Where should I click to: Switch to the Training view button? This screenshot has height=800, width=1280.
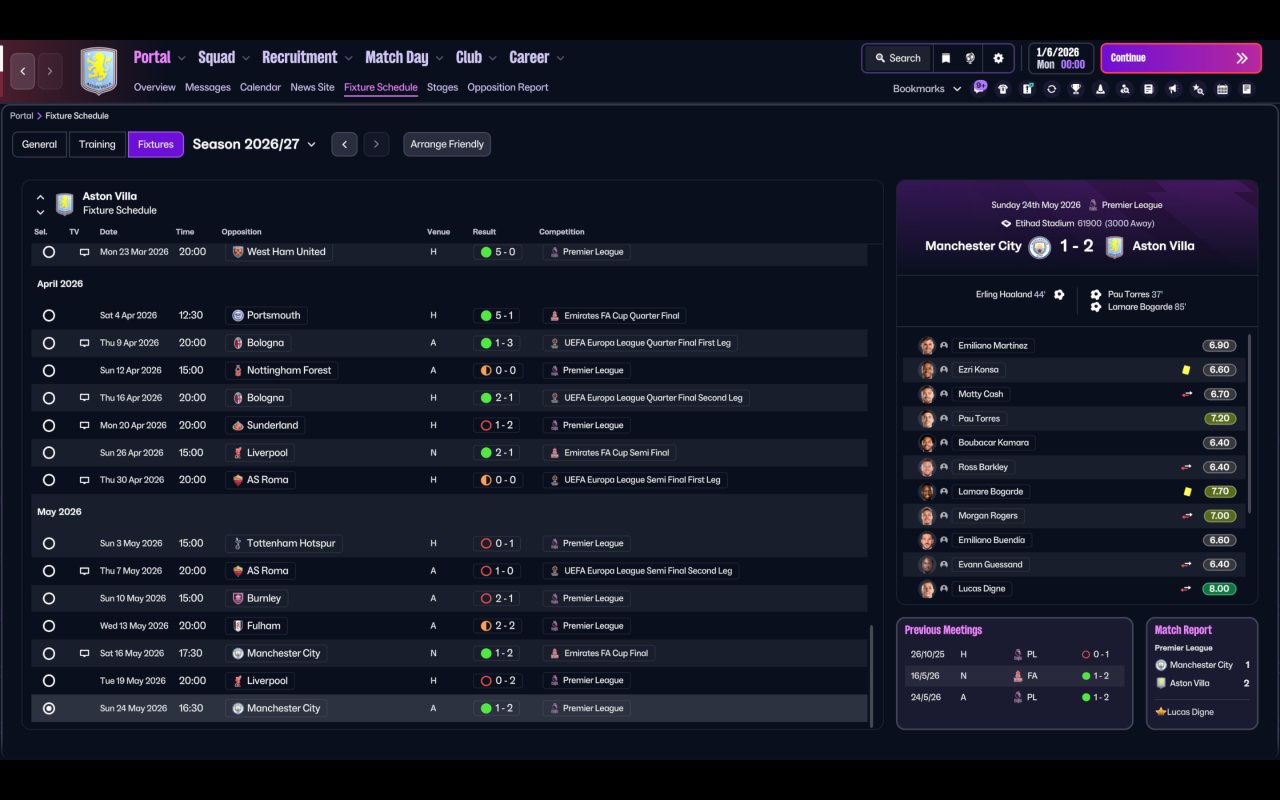pyautogui.click(x=97, y=144)
